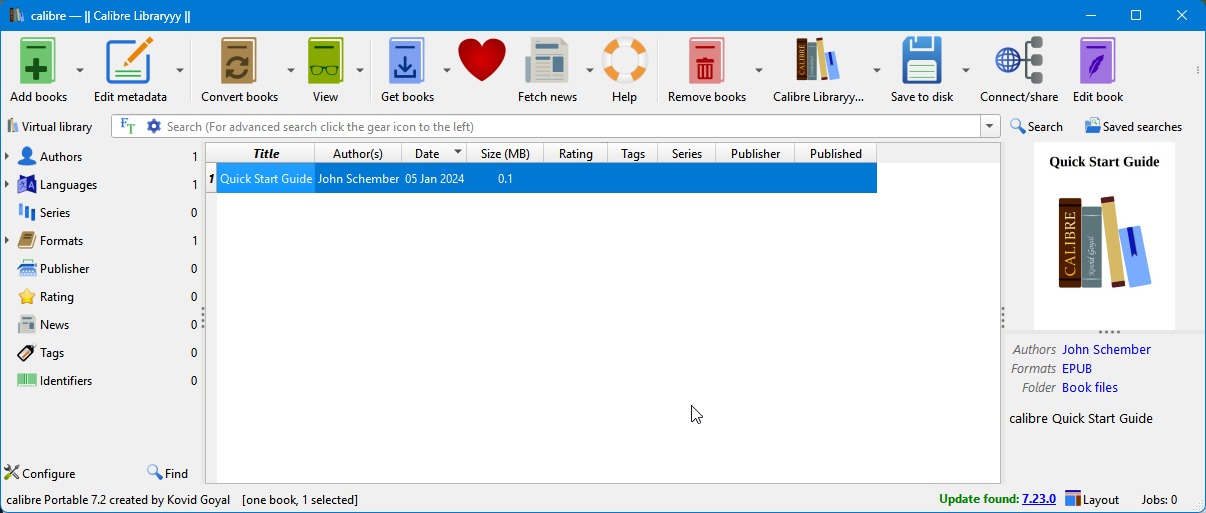
Task: Click the toolbar overflow dots handle
Action: 1197,70
